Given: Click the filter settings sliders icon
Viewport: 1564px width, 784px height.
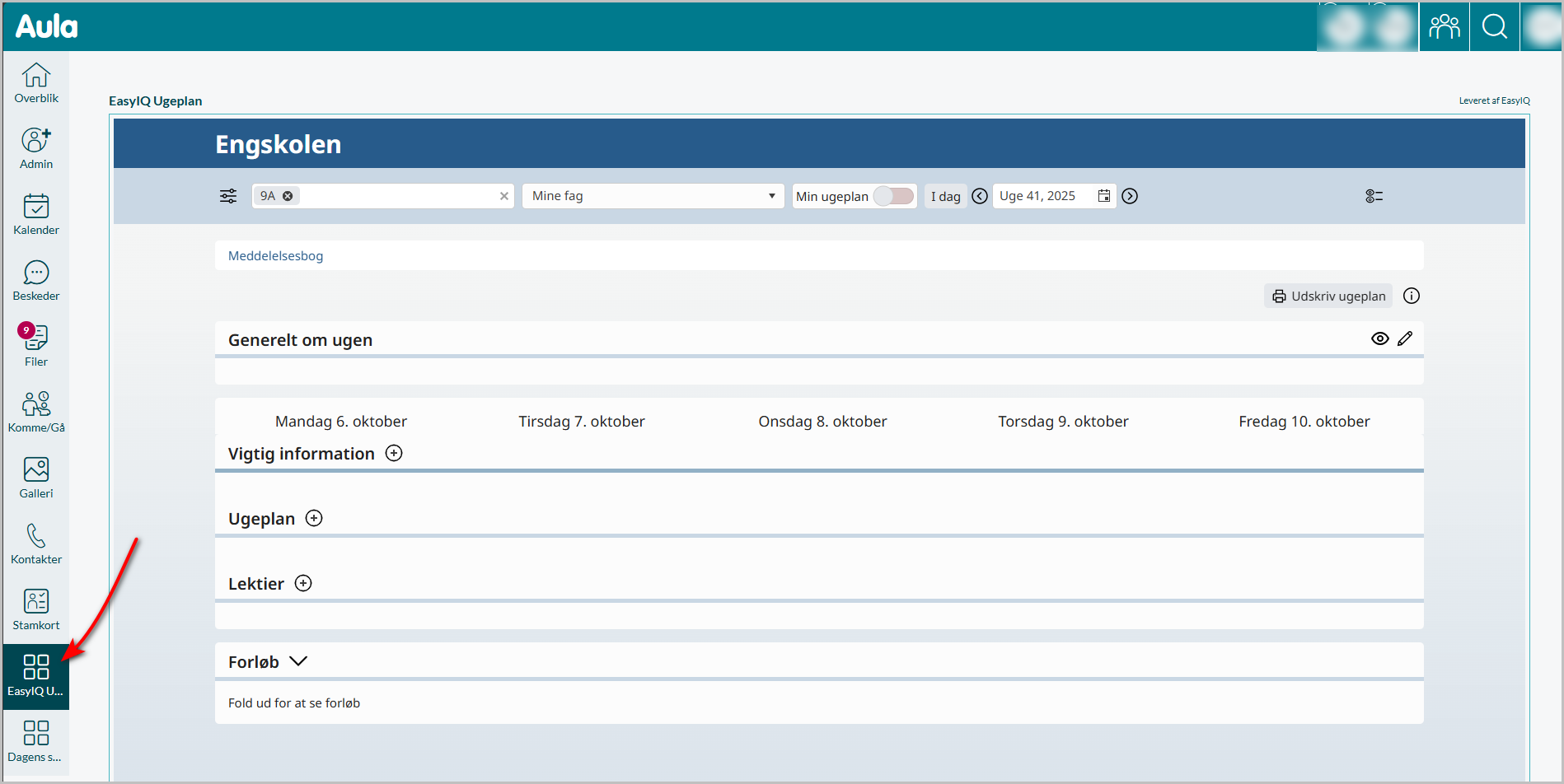Looking at the screenshot, I should (x=228, y=196).
